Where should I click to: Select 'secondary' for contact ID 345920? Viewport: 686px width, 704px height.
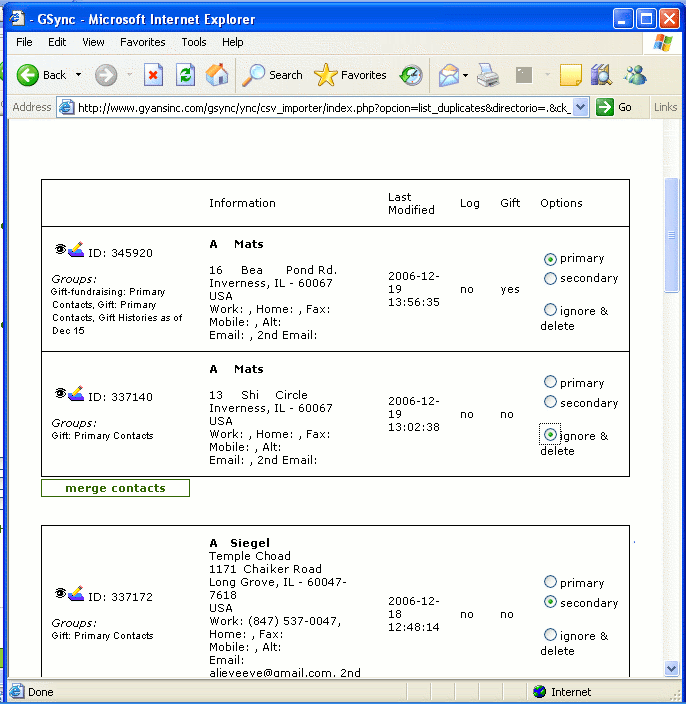[550, 279]
